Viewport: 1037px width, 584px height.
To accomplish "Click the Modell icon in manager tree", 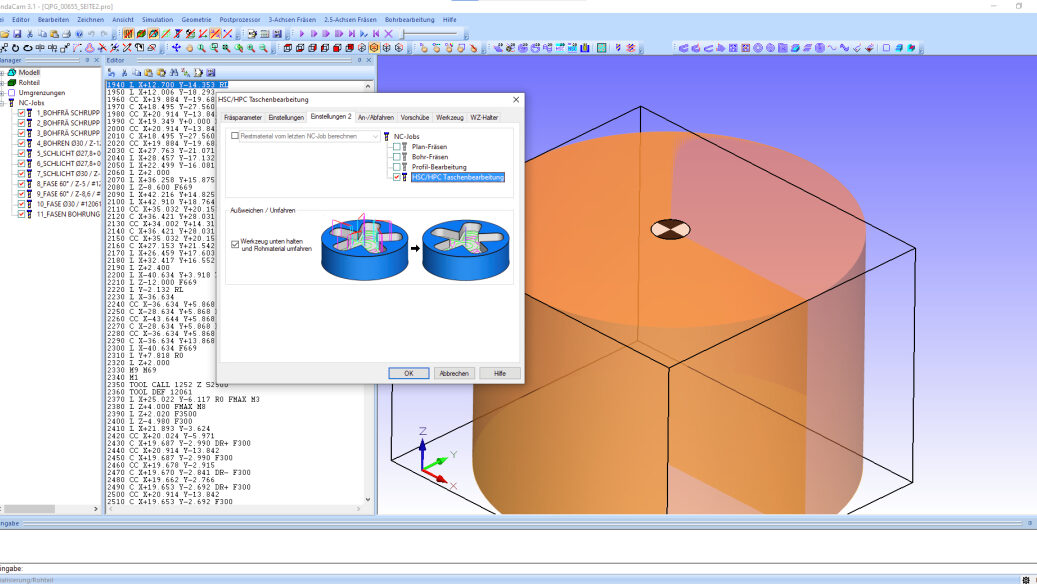I will [11, 72].
